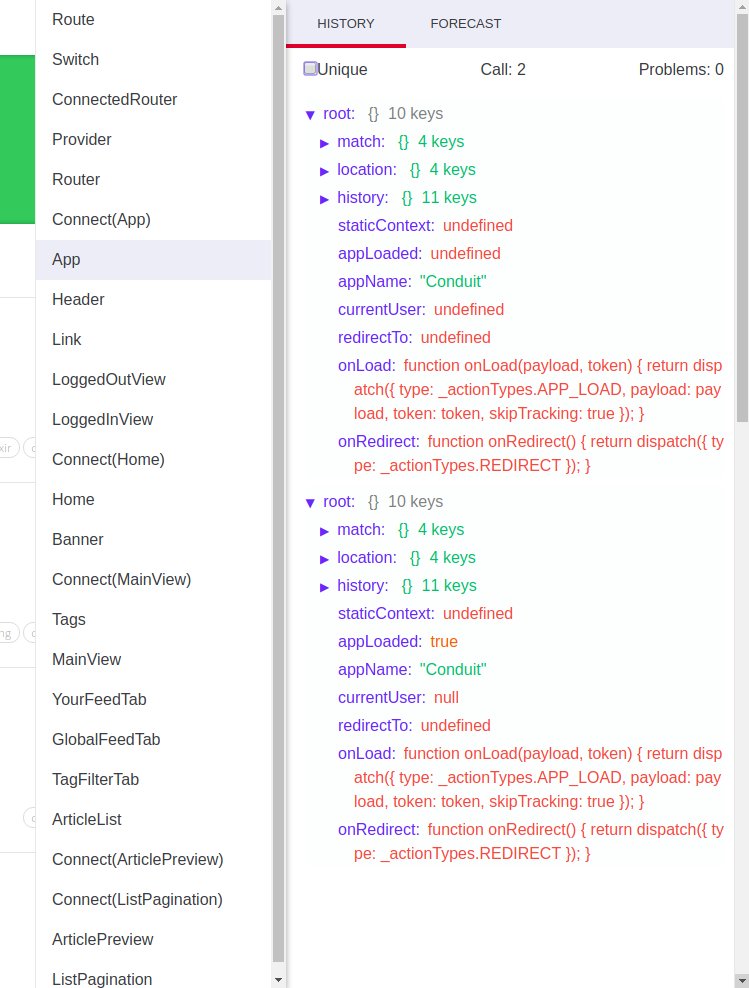This screenshot has width=749, height=988.
Task: Select Connect(App) component
Action: pos(154,219)
